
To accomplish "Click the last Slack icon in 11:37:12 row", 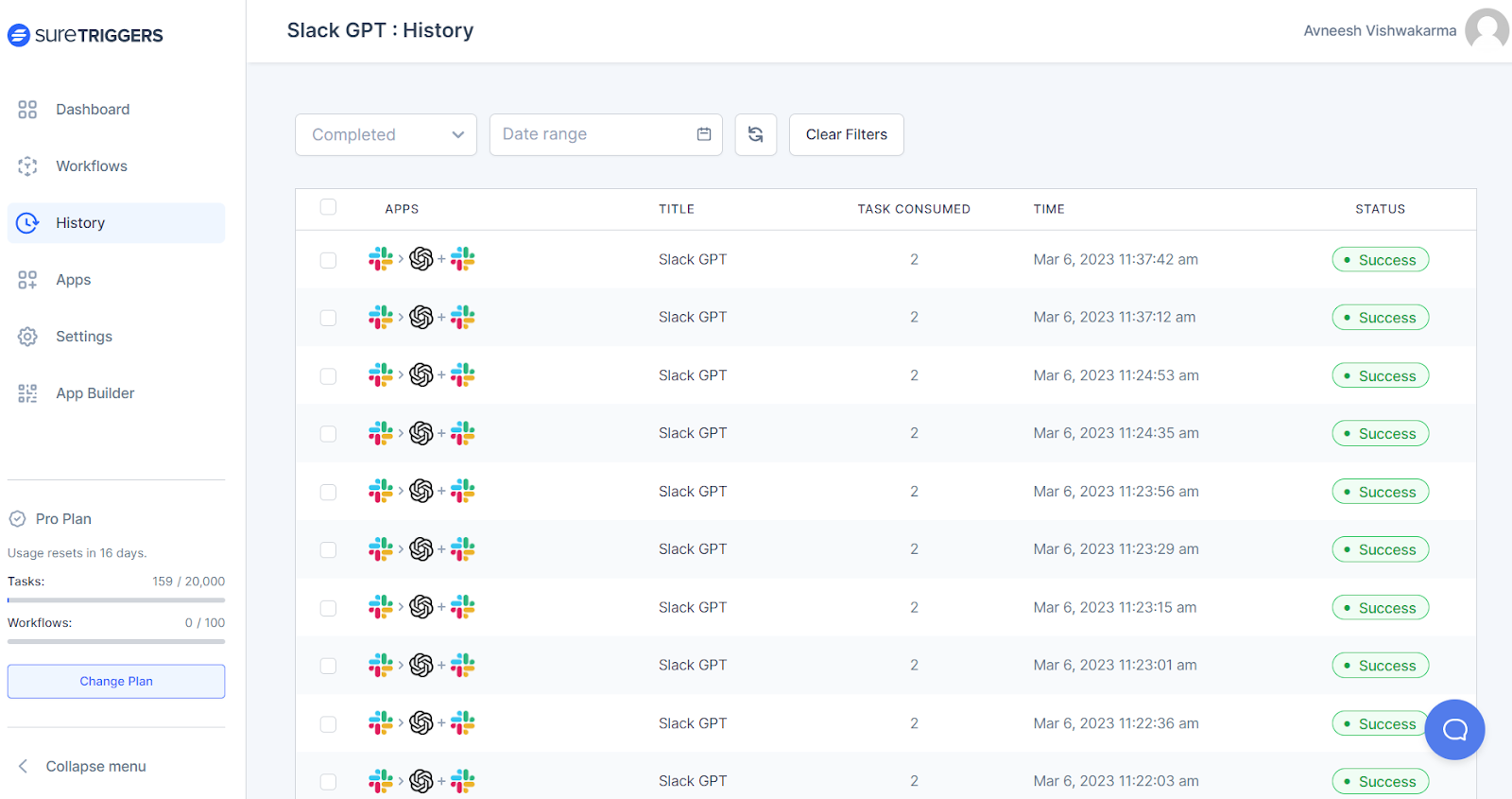I will pos(463,317).
